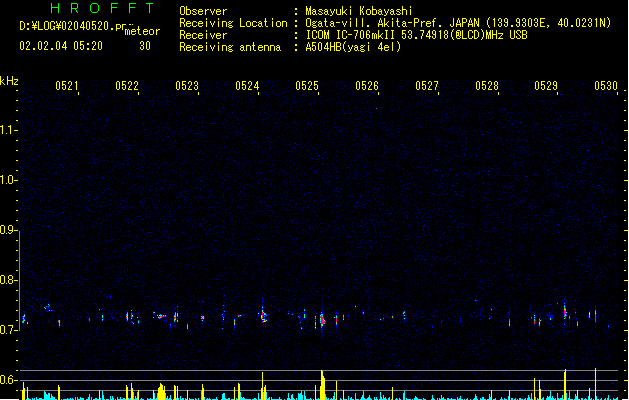Click the kHz axis unit label
Image resolution: width=629 pixels, height=400 pixels.
pyautogui.click(x=9, y=81)
